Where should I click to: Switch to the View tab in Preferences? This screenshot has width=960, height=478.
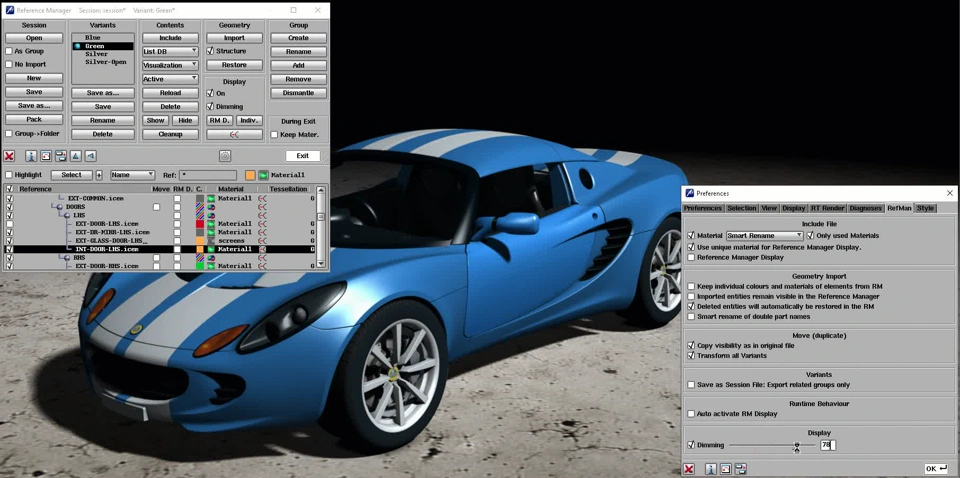pos(769,208)
